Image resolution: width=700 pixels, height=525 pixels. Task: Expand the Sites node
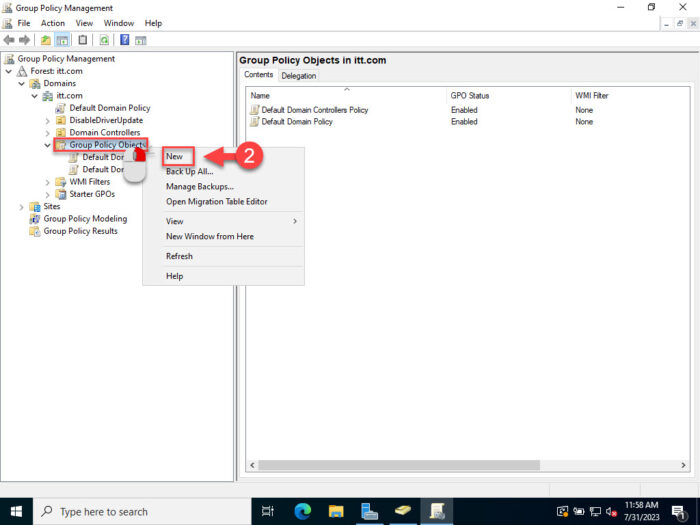[21, 207]
